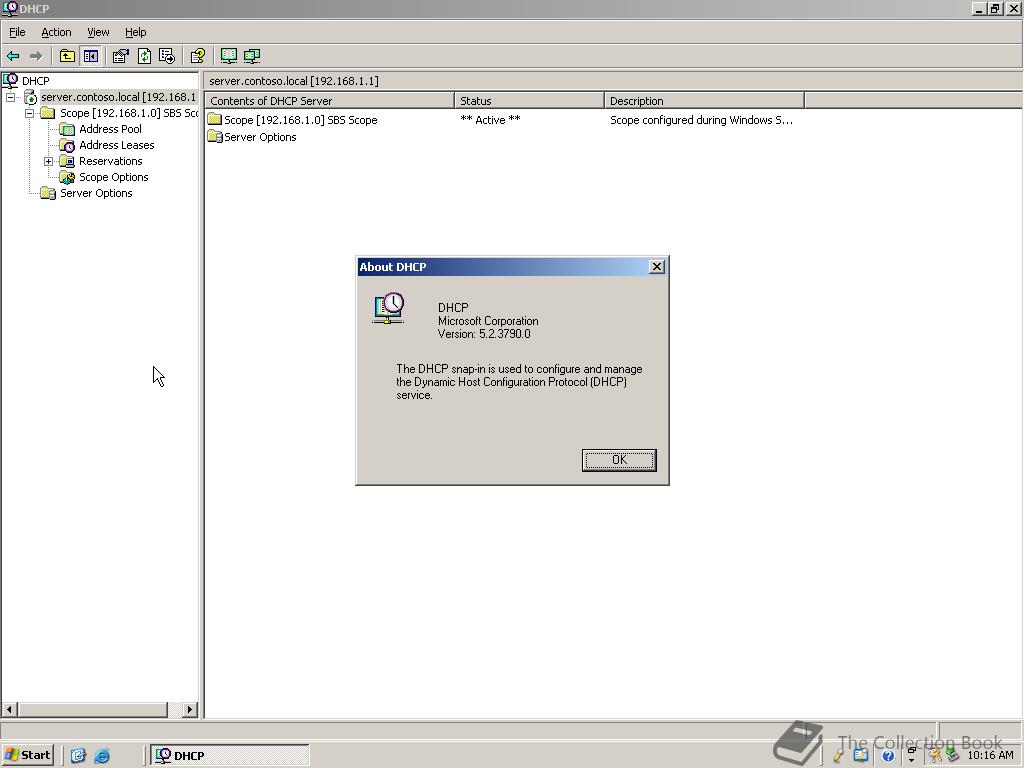Click tree pane scrollbar right arrow
The width and height of the screenshot is (1024, 768).
[x=190, y=709]
